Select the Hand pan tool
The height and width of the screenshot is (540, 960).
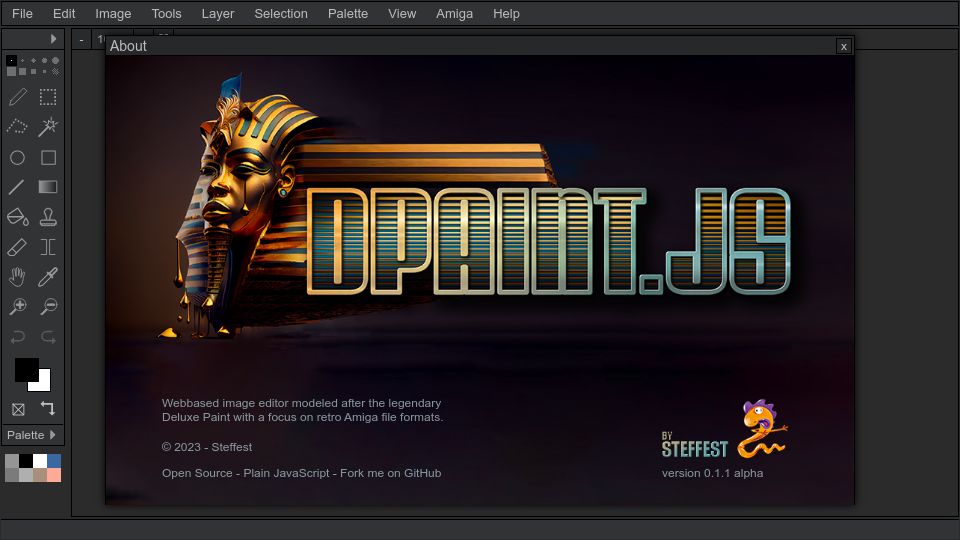18,277
